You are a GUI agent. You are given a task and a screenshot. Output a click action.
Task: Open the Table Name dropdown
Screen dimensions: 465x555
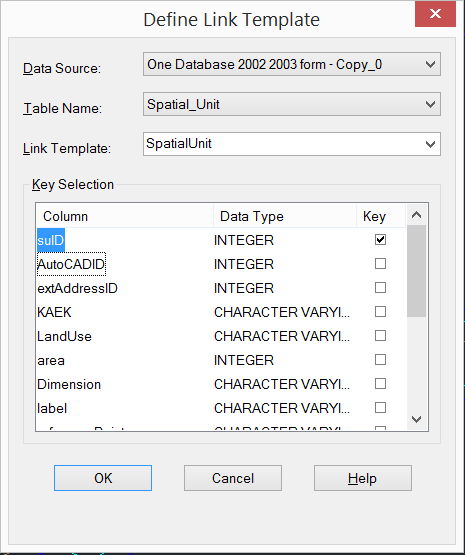292,104
